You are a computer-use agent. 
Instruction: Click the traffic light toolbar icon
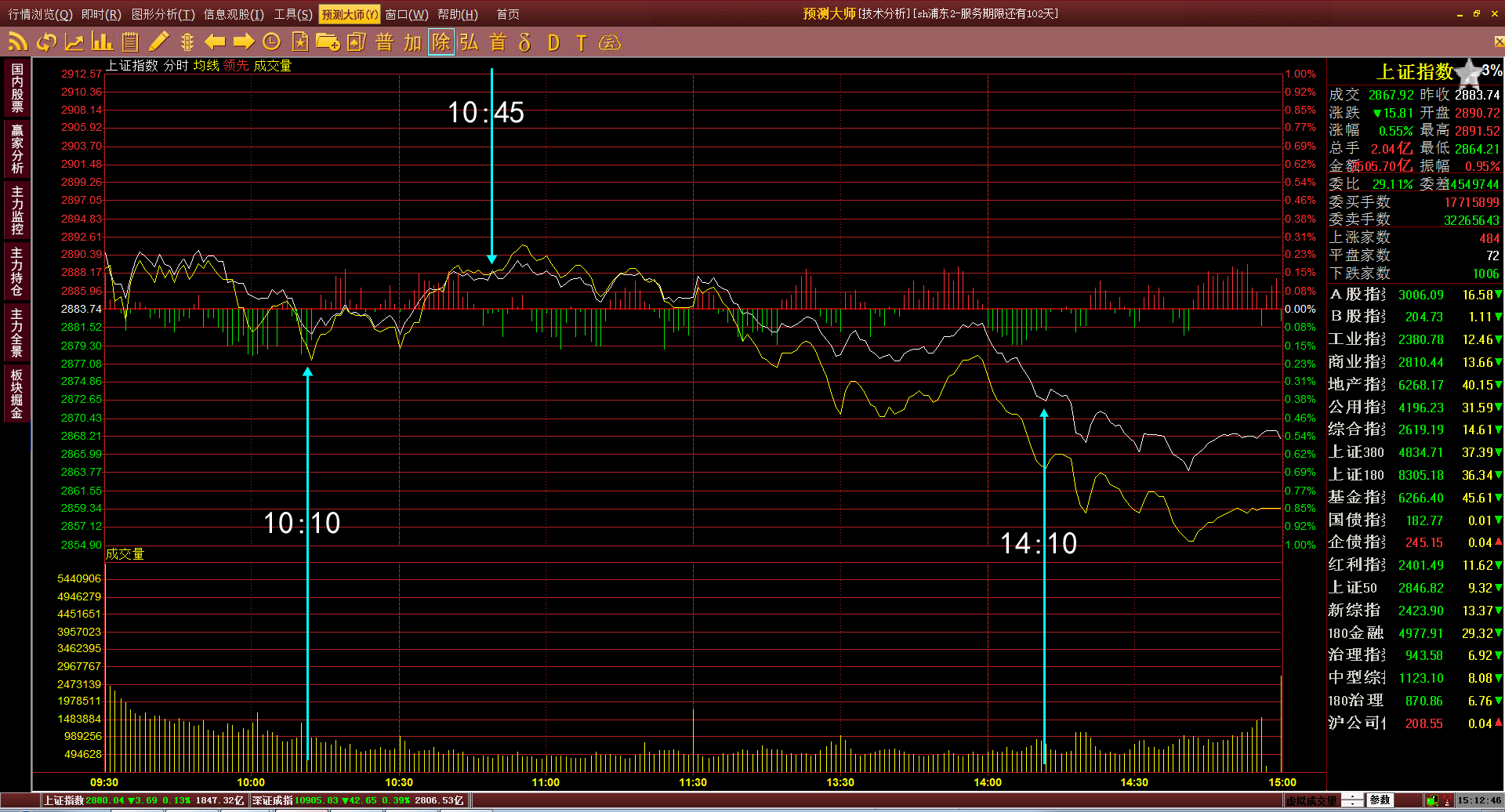pyautogui.click(x=187, y=42)
